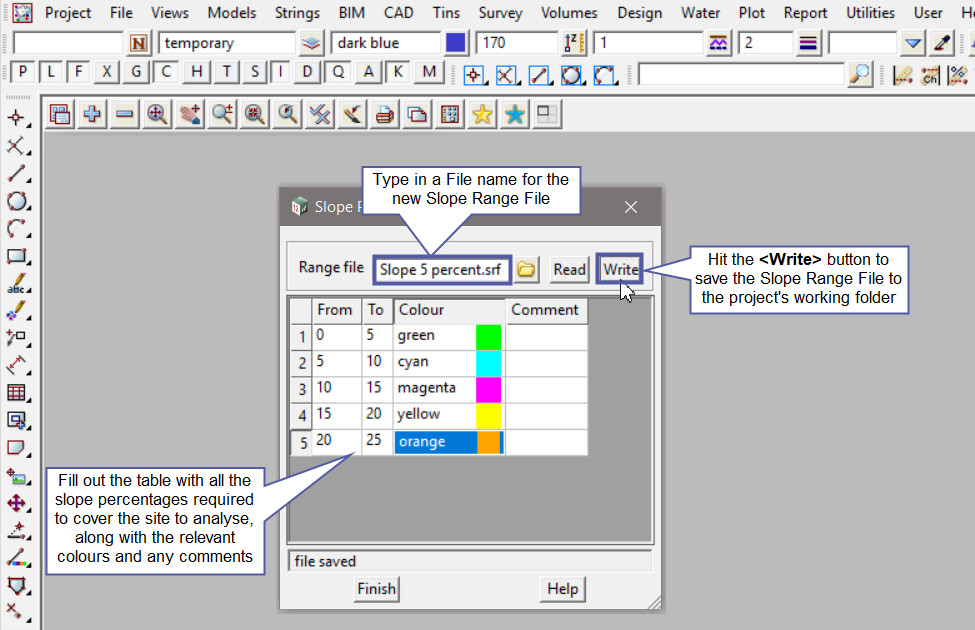Close the Slope panel
This screenshot has height=630, width=975.
631,207
